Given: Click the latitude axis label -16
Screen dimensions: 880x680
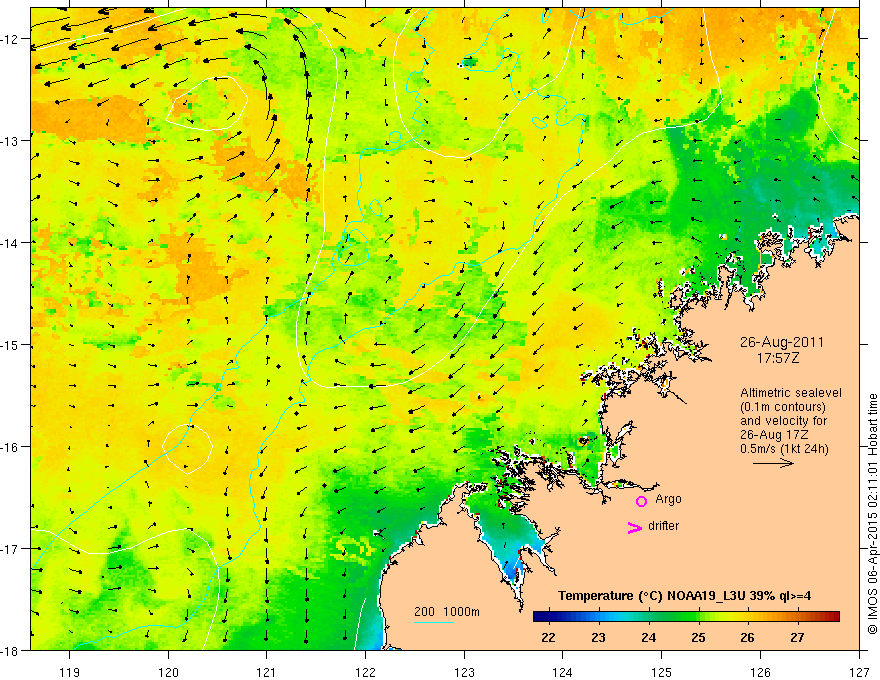Looking at the screenshot, I should click(x=10, y=447).
